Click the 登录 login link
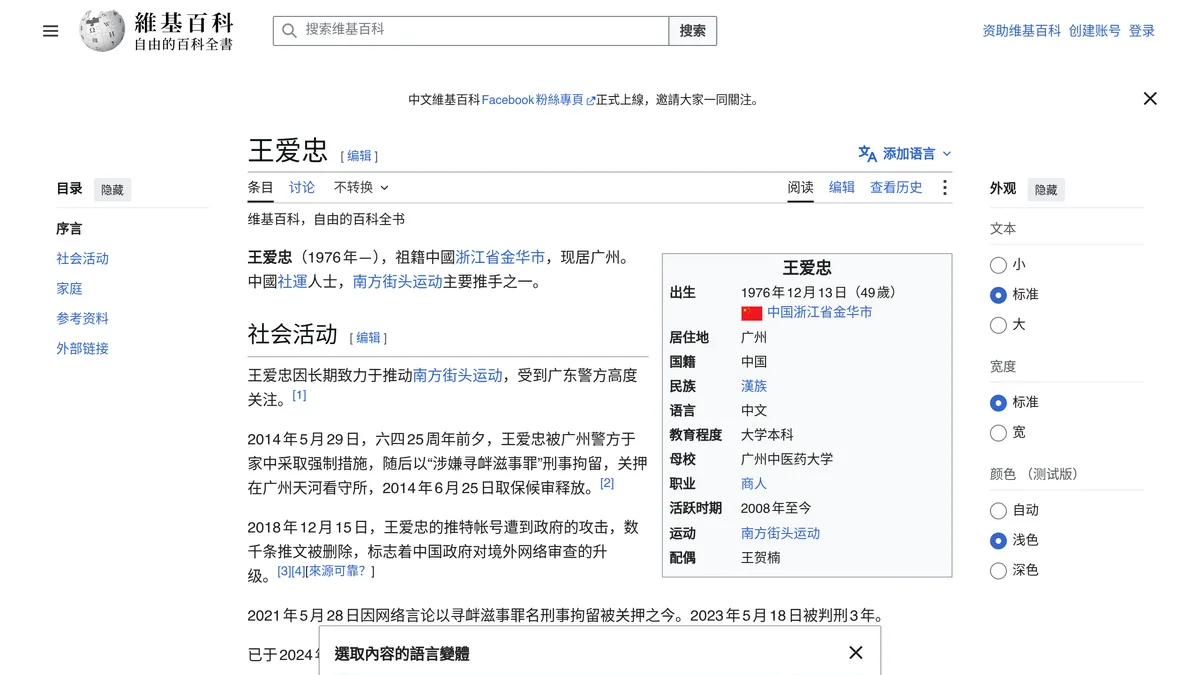 click(x=1142, y=31)
